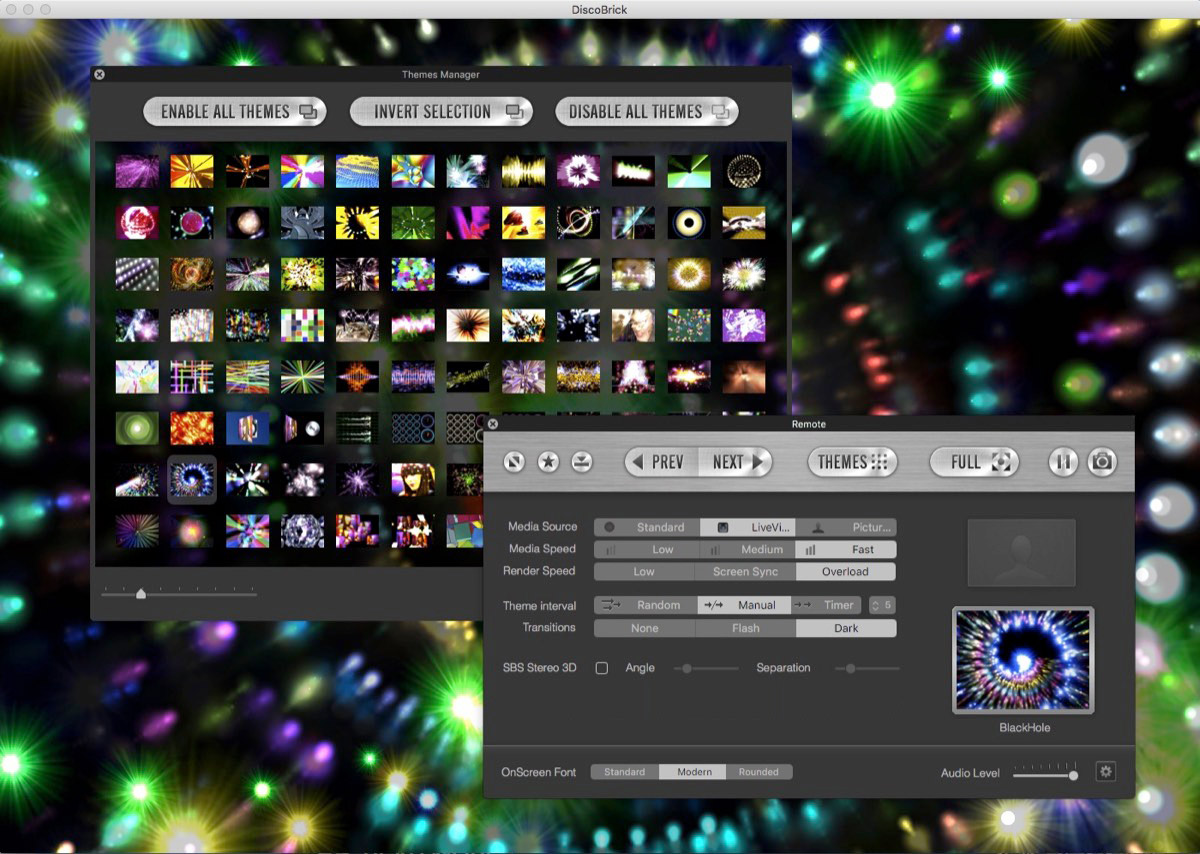1200x854 pixels.
Task: Click DISABLE ALL THEMES button
Action: pos(646,112)
